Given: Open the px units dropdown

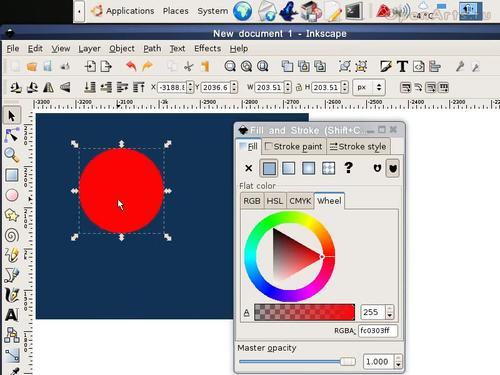Looking at the screenshot, I should (x=369, y=88).
